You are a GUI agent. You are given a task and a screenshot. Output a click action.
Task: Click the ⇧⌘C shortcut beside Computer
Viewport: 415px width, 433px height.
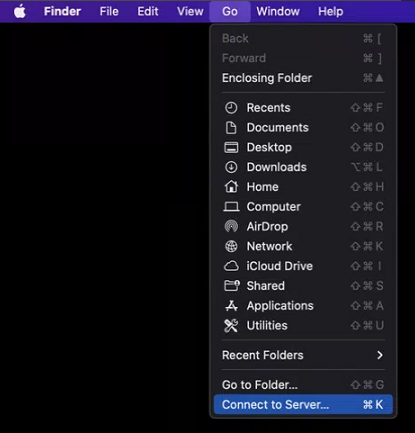click(x=367, y=207)
